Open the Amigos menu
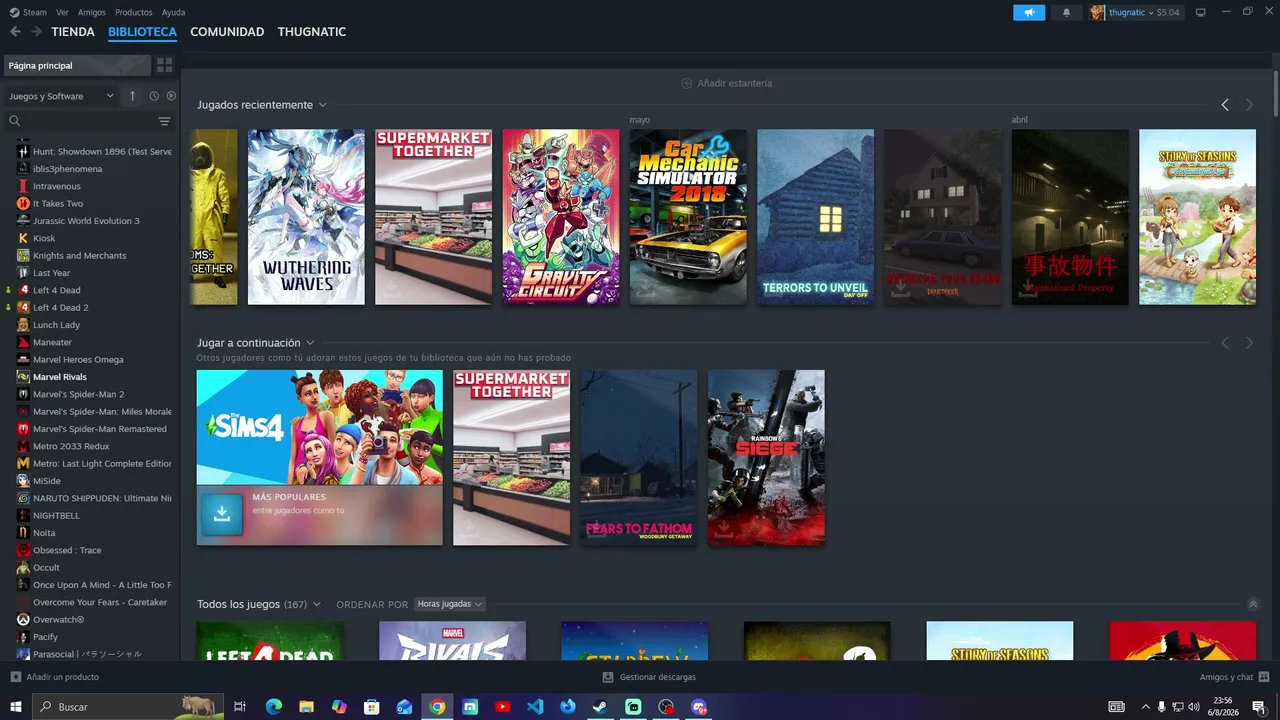This screenshot has height=720, width=1280. coord(92,12)
